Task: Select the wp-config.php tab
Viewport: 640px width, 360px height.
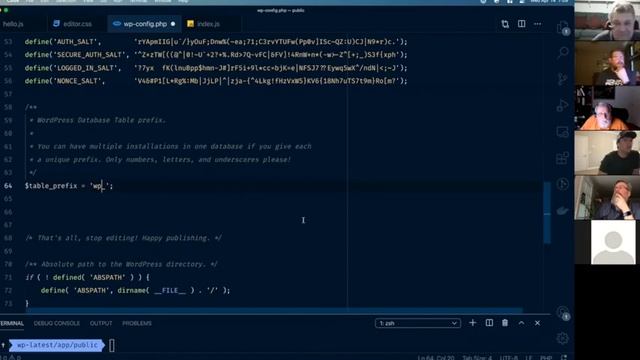Action: pyautogui.click(x=145, y=24)
